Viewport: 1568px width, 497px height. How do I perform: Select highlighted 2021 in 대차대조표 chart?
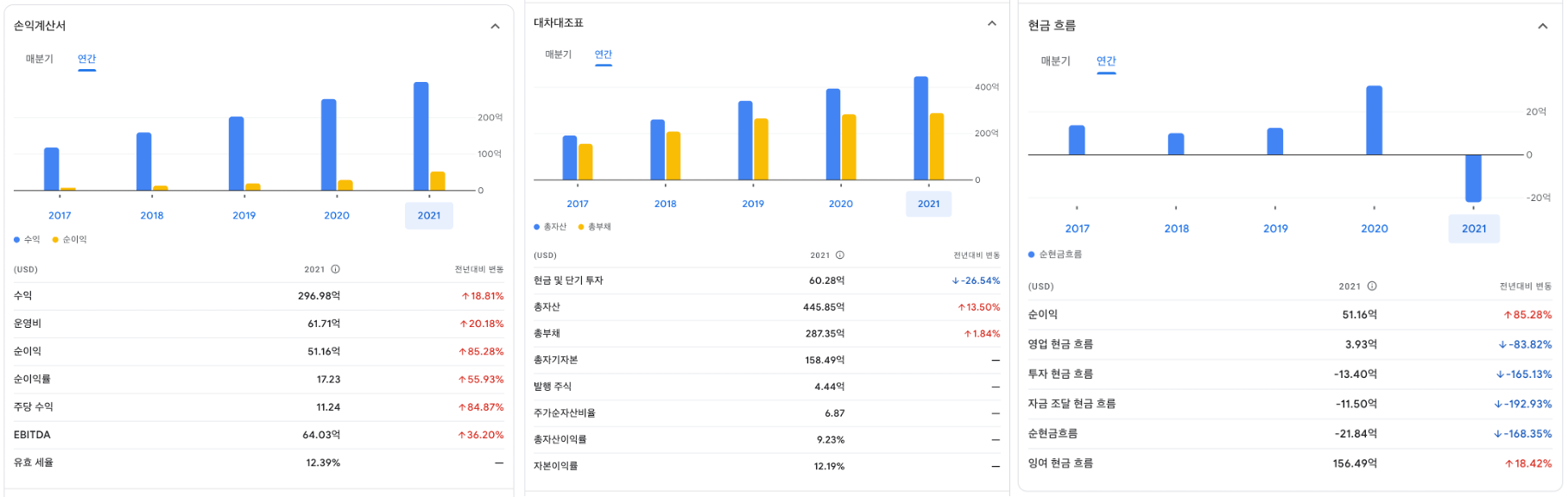tap(929, 204)
